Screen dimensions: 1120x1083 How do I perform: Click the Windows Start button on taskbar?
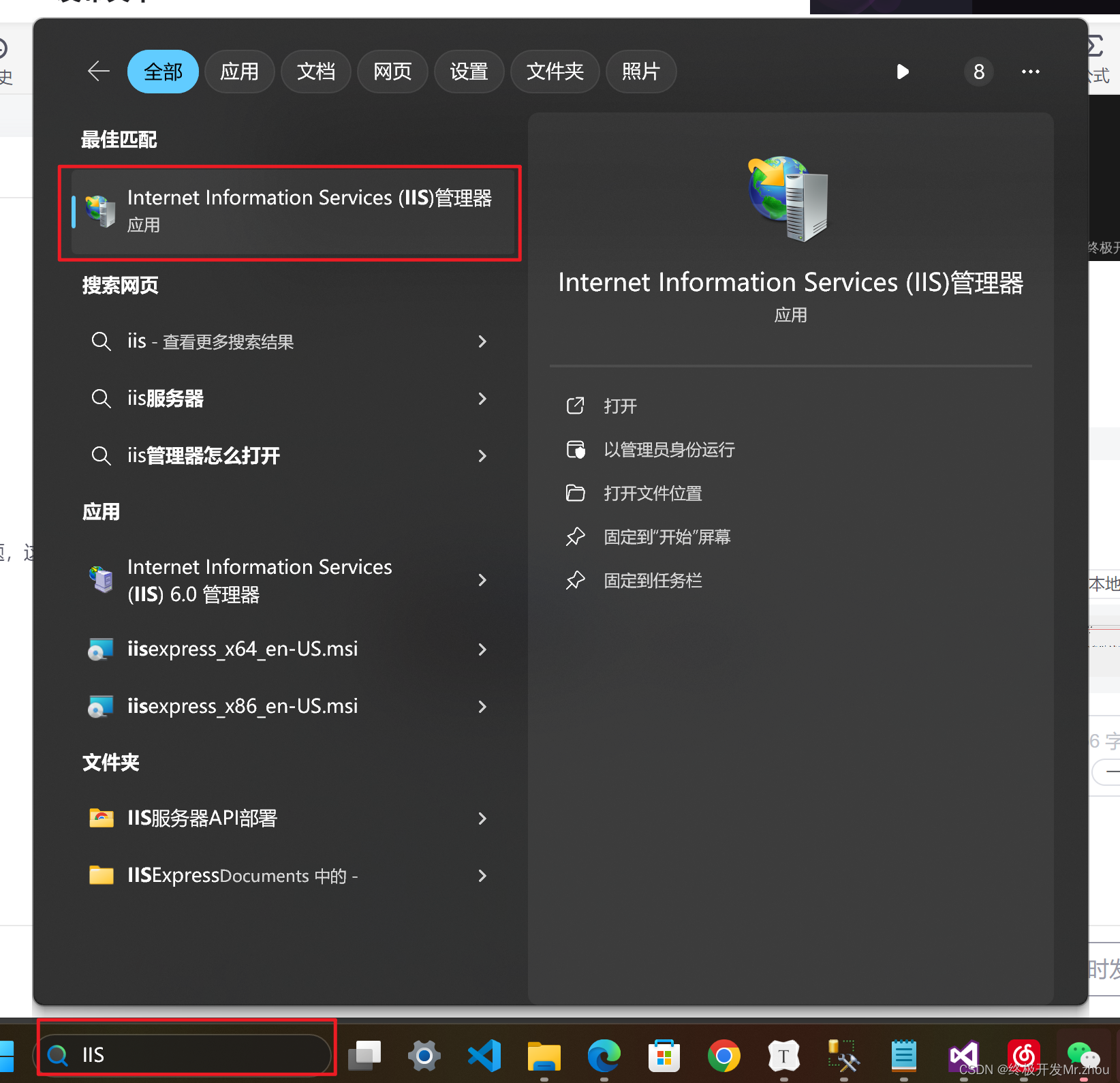[x=6, y=1056]
